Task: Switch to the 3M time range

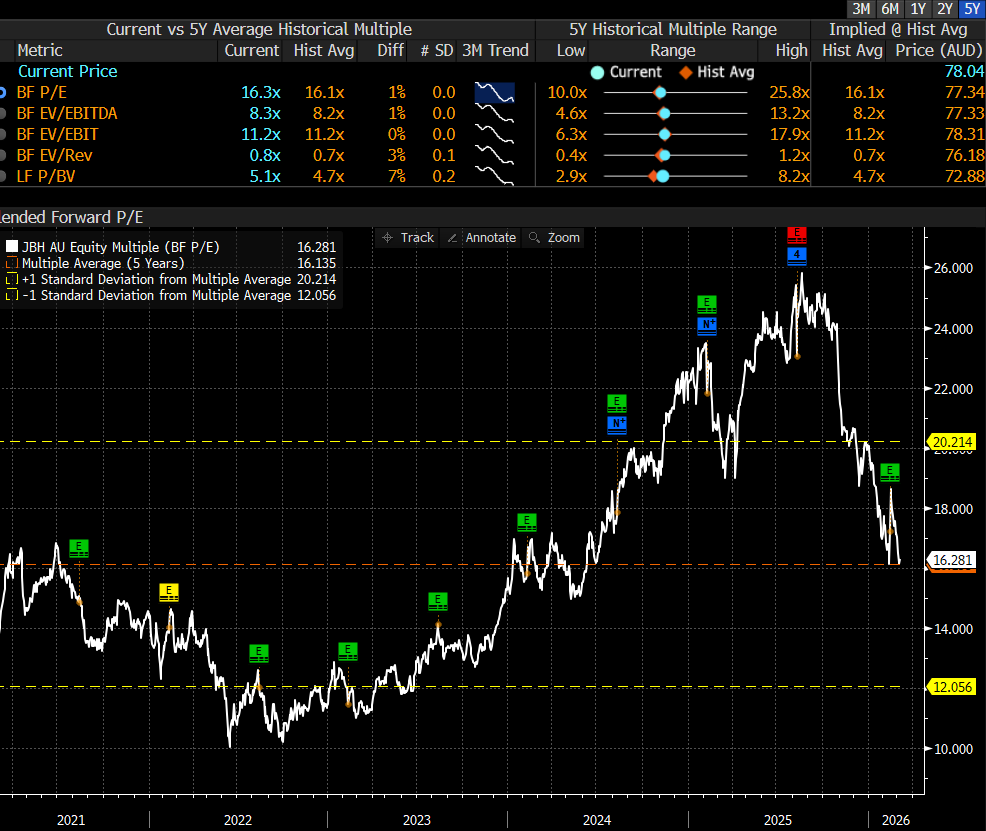Action: pyautogui.click(x=861, y=9)
